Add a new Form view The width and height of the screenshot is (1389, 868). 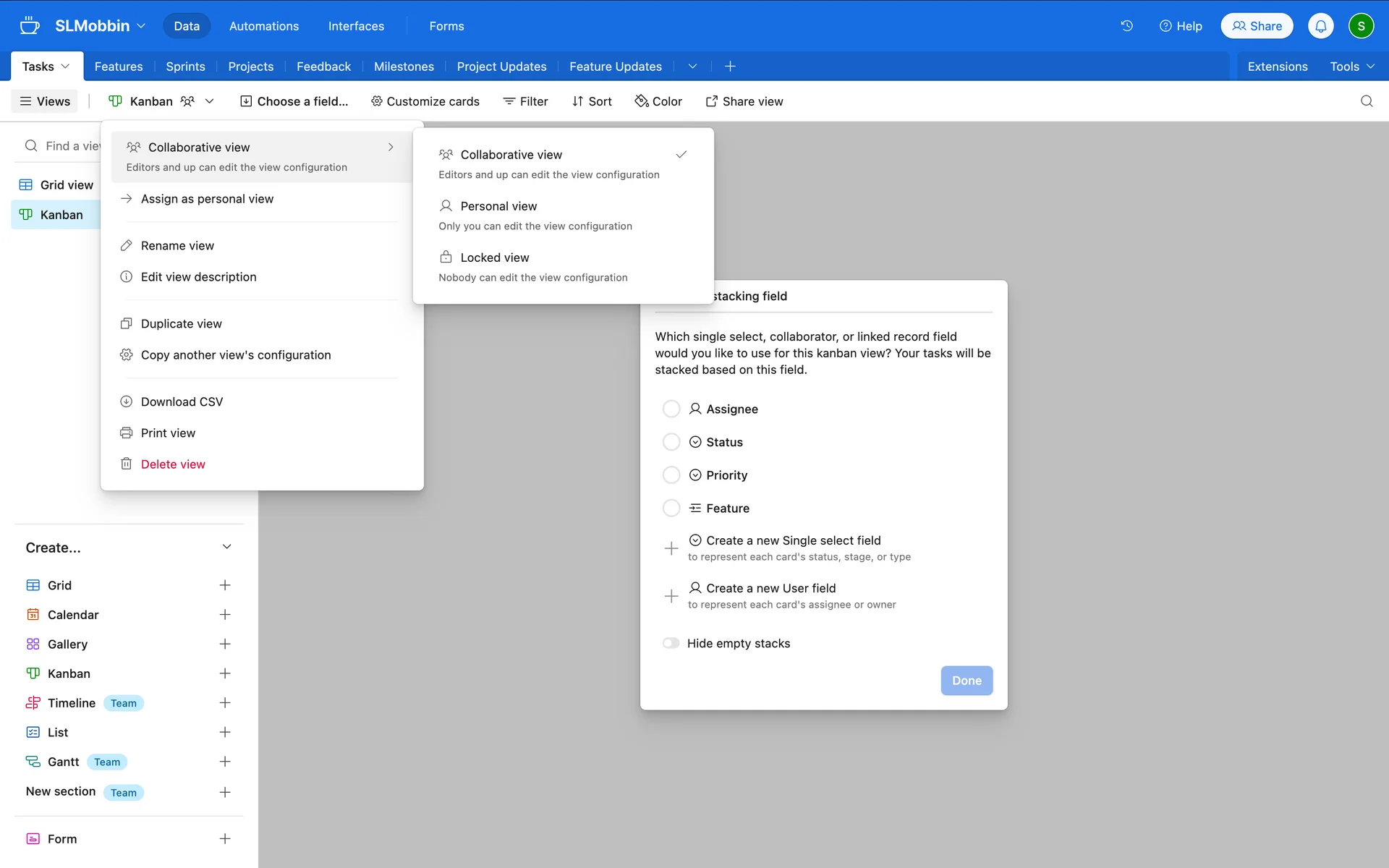coord(225,839)
